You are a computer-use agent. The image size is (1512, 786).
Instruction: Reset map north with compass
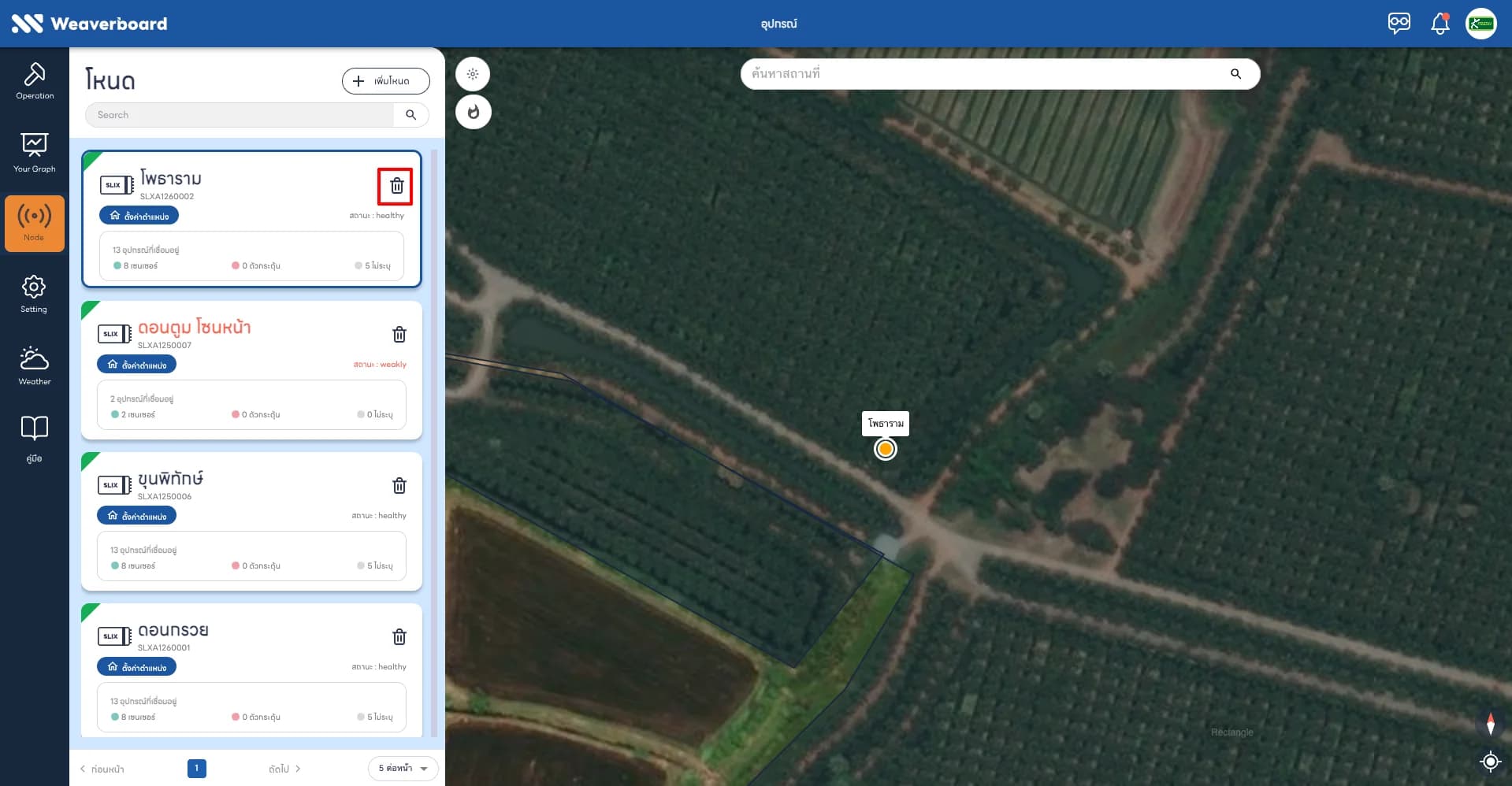[1490, 724]
